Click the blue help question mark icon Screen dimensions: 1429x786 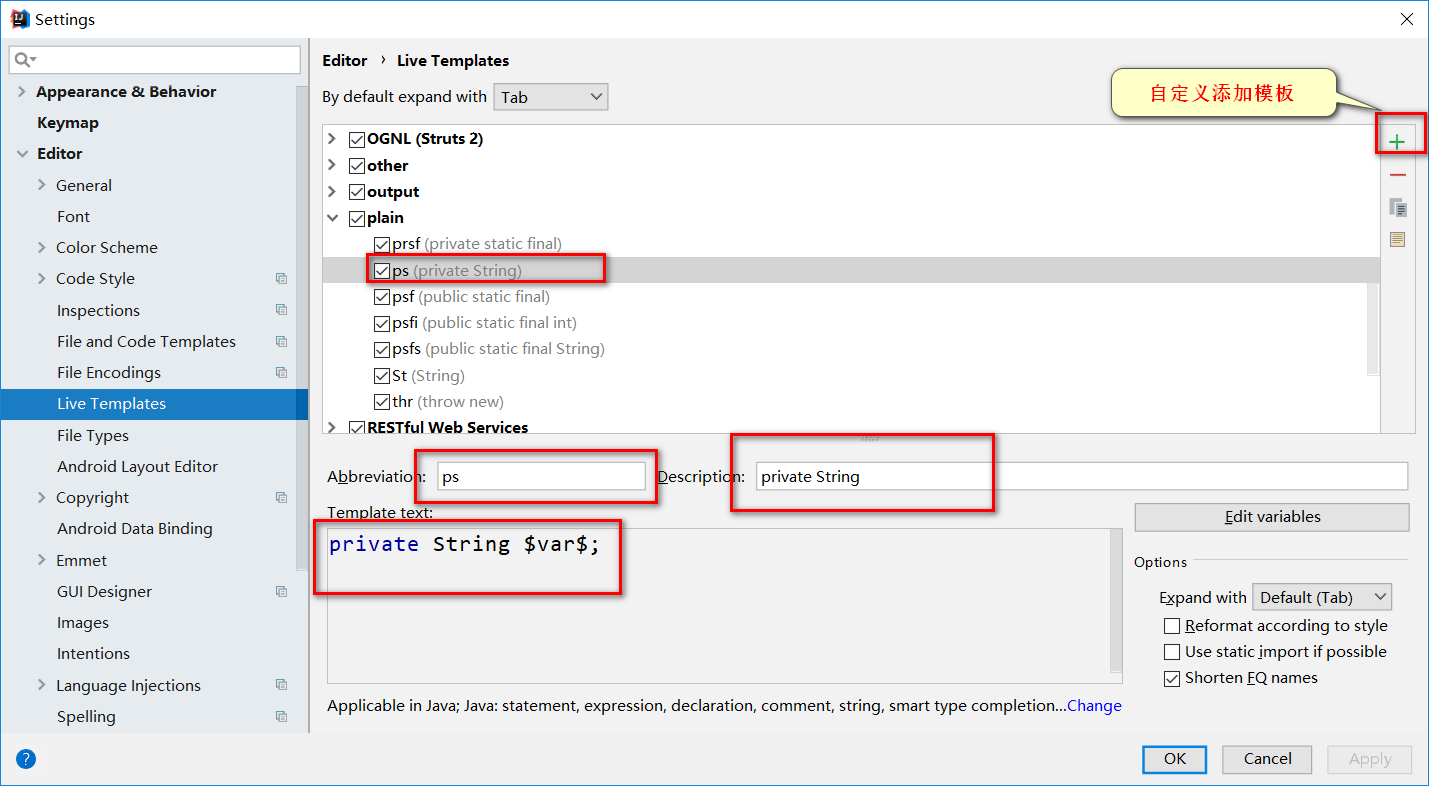(26, 759)
